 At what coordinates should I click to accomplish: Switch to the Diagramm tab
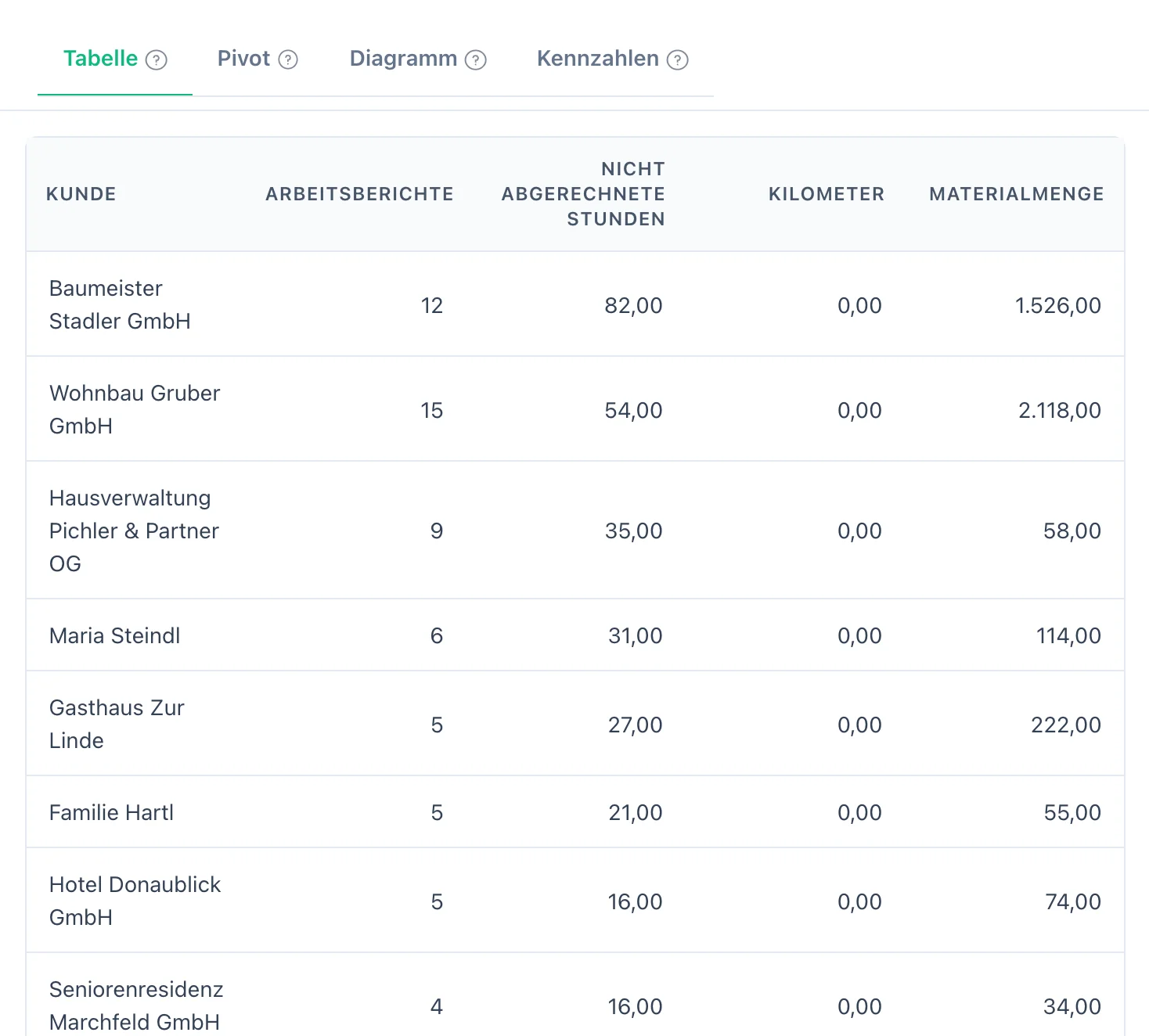click(403, 59)
